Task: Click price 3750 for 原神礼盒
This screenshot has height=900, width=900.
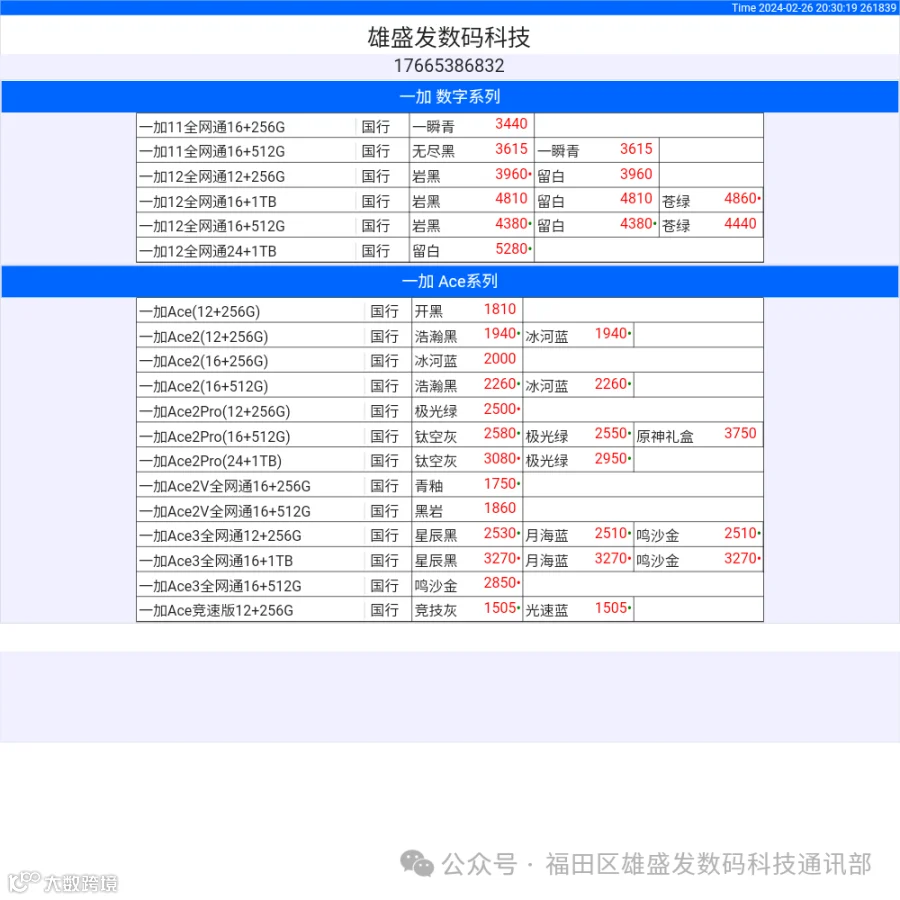Action: (740, 433)
